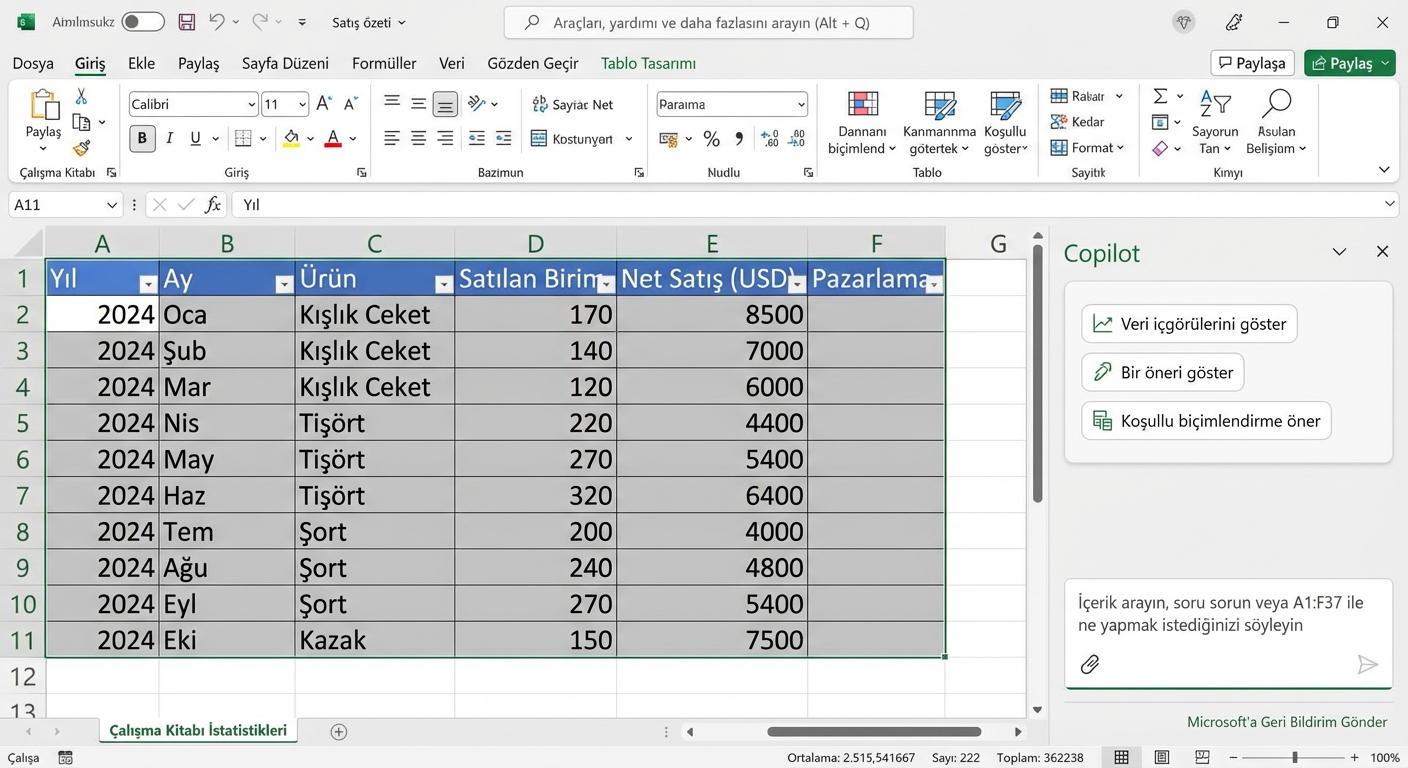
Task: Click the paperclip attach icon in Copilot
Action: click(x=1090, y=664)
